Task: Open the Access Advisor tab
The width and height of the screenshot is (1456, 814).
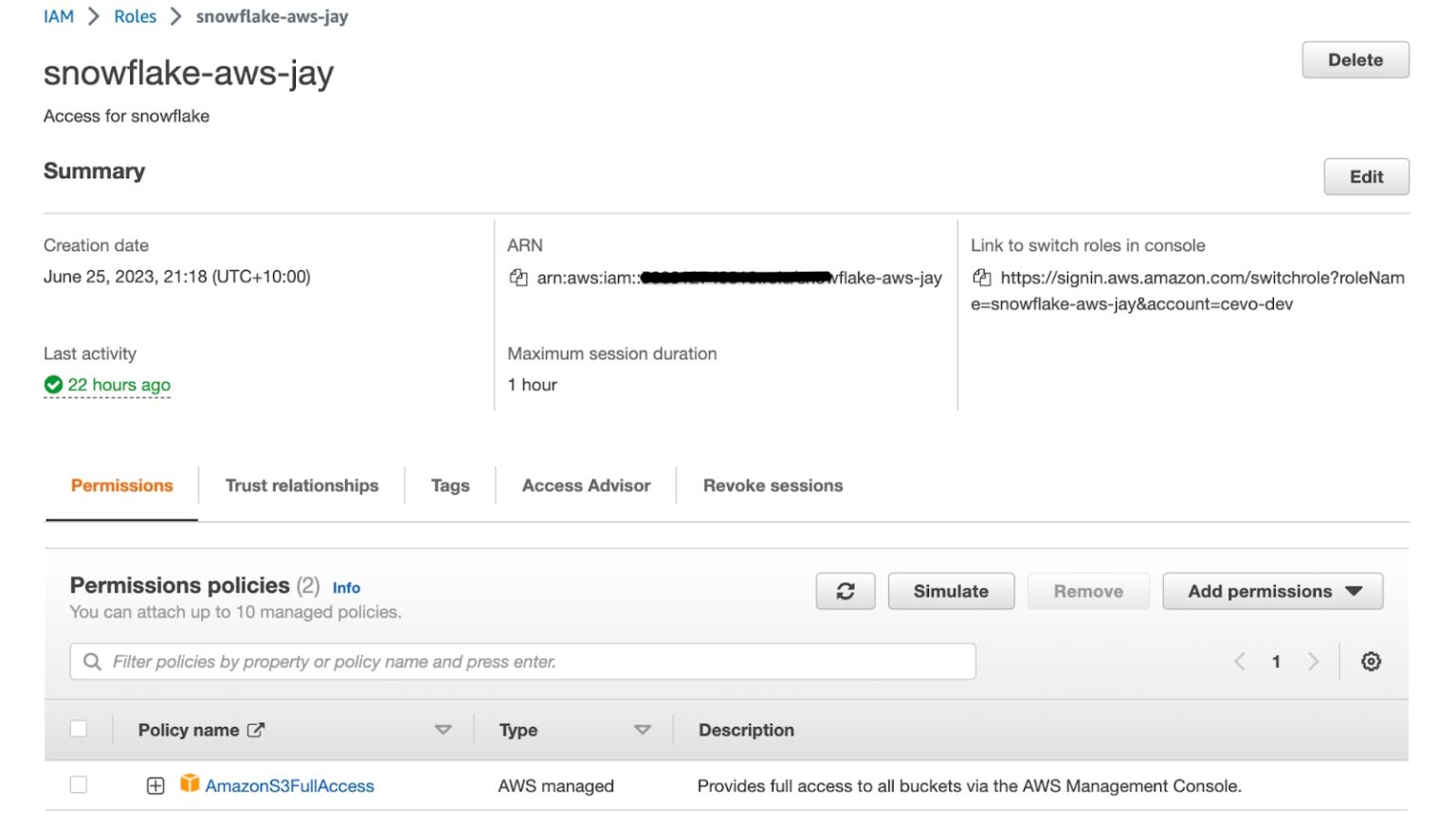Action: click(585, 485)
